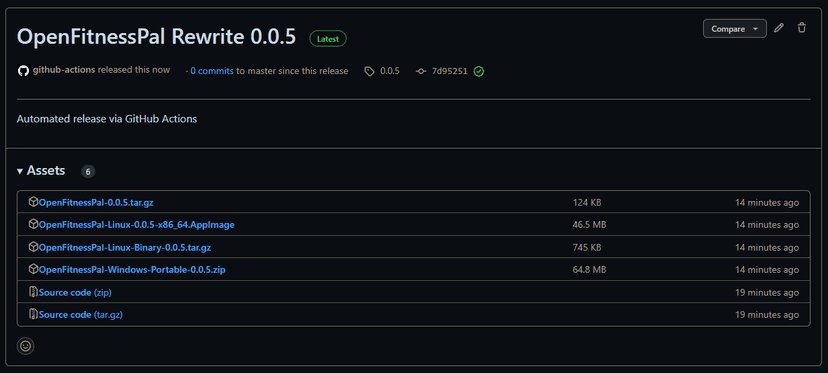The height and width of the screenshot is (373, 828).
Task: Click the zip file icon beside Source code (zip)
Action: point(33,292)
